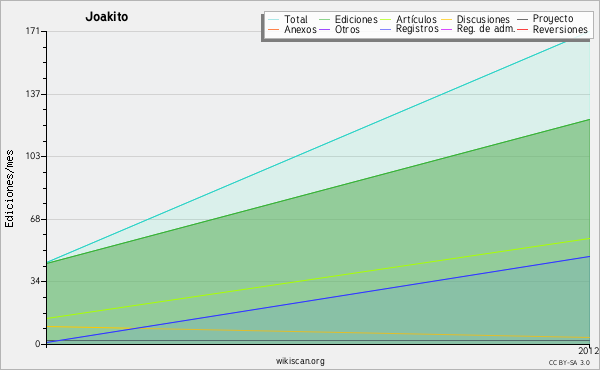Click the 103 y-axis value
Screen dimensions: 600x370
(x=33, y=156)
